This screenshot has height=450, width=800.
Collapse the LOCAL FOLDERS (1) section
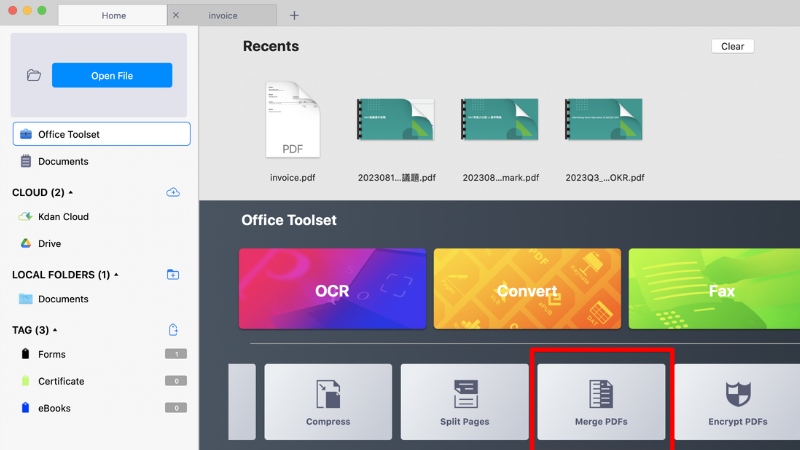click(116, 274)
